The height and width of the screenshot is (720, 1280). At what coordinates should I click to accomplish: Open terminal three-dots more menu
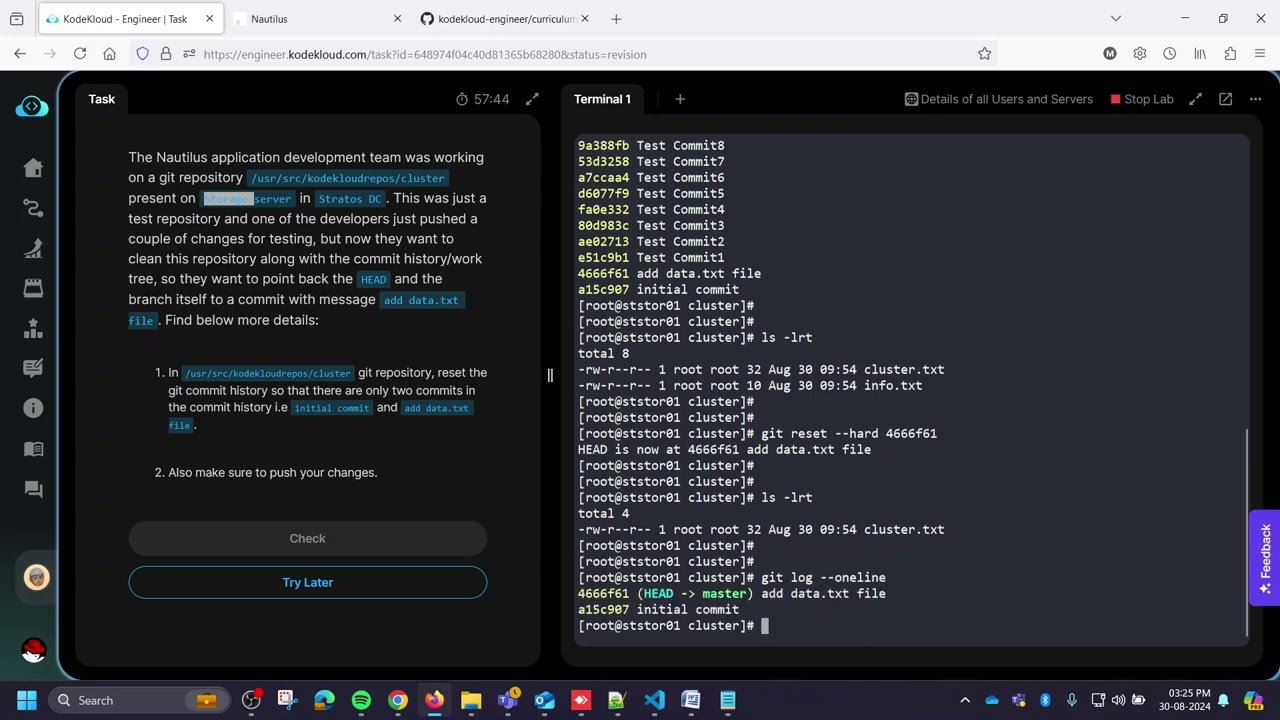pyautogui.click(x=1255, y=99)
